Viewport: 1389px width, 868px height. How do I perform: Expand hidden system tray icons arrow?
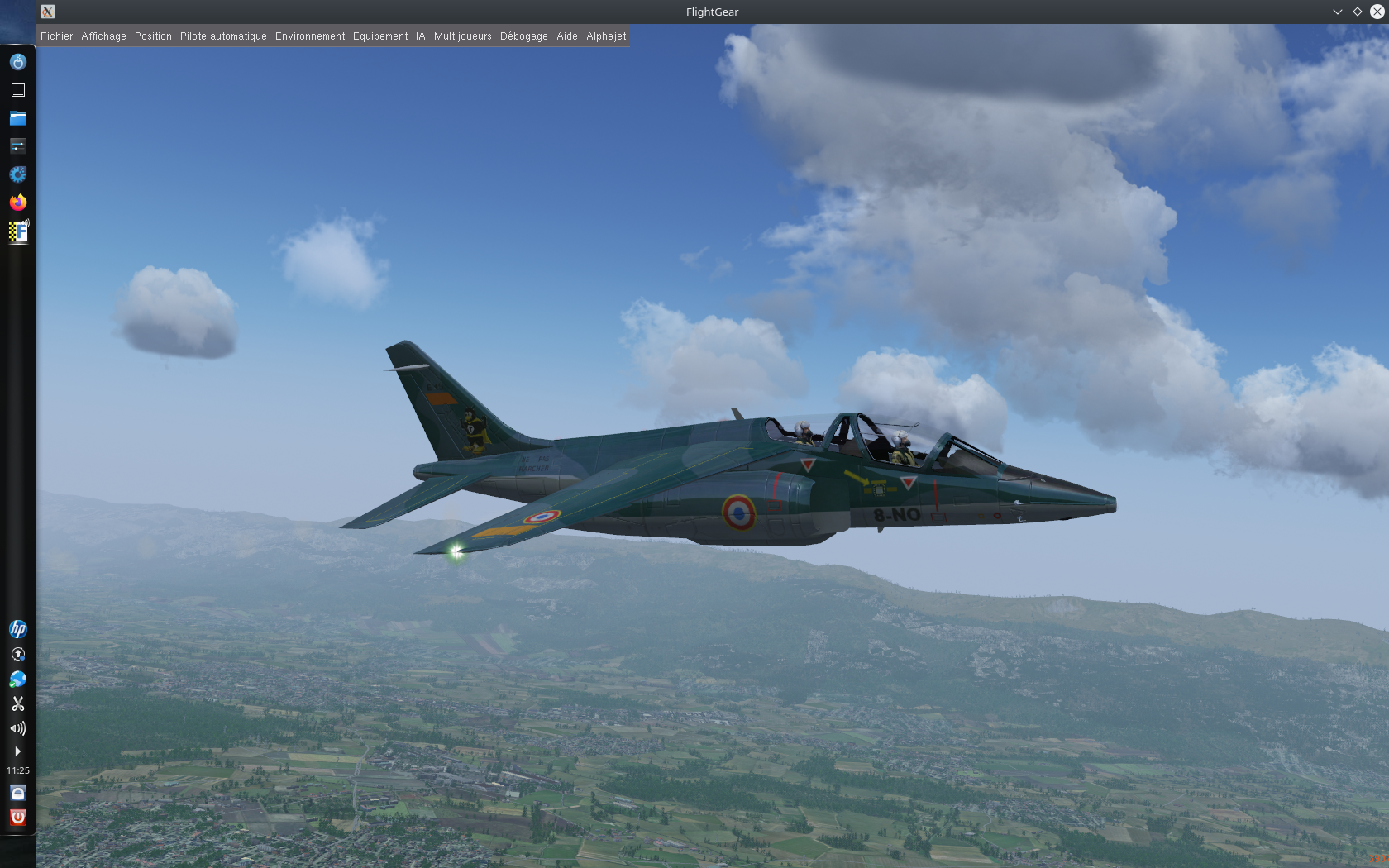point(18,751)
